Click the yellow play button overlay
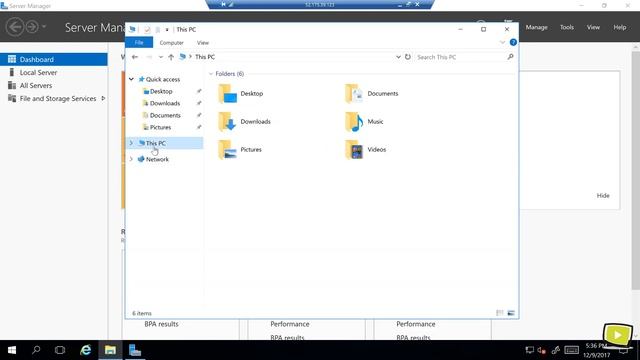Viewport: 640px width, 360px height. point(618,335)
